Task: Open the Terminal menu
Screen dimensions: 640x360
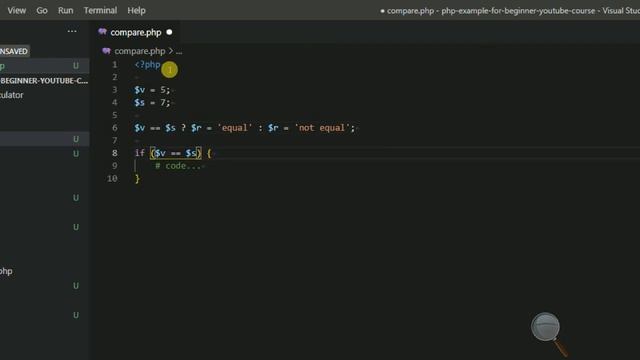Action: (x=100, y=10)
